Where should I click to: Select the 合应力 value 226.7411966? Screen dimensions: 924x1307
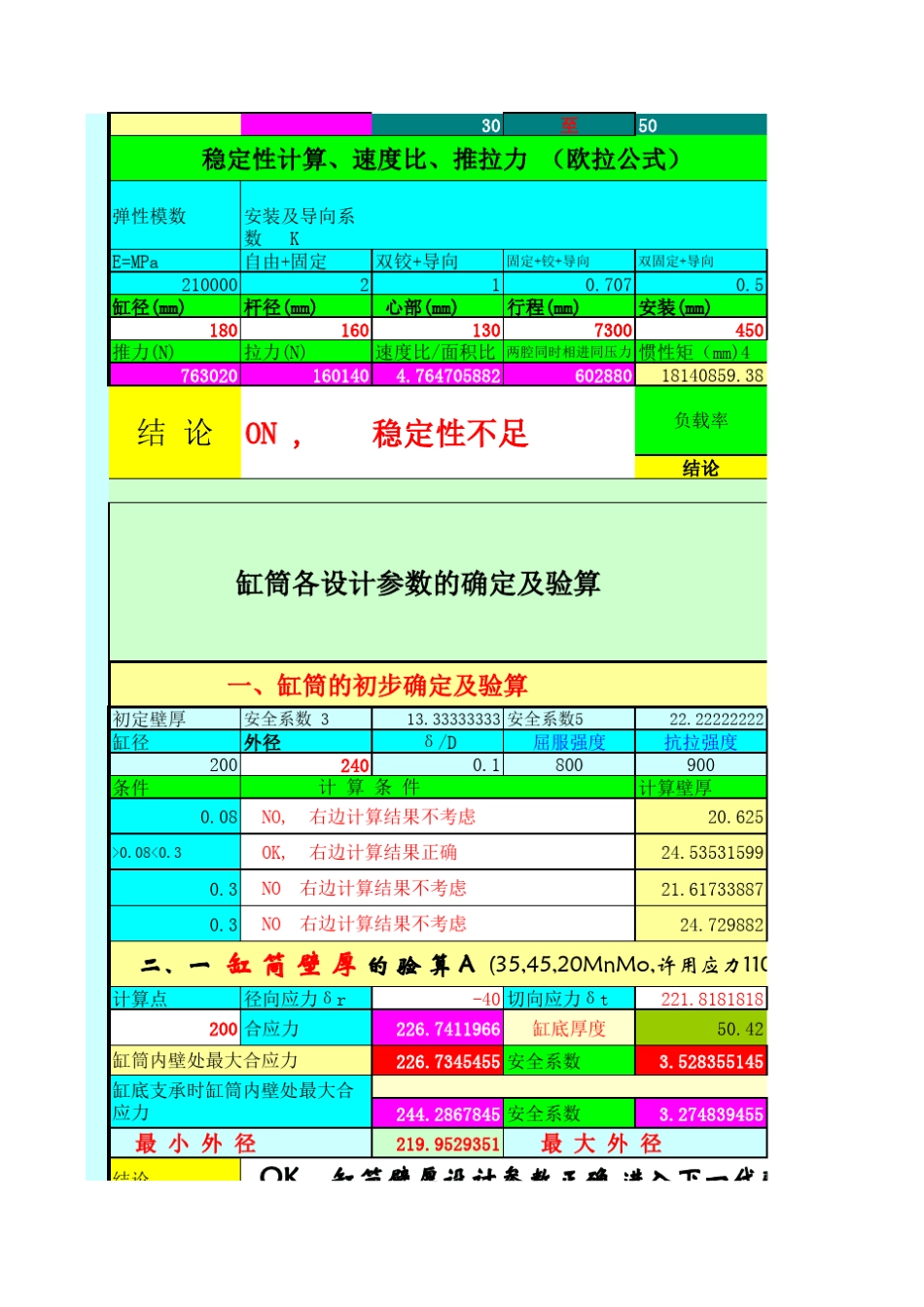point(438,1029)
